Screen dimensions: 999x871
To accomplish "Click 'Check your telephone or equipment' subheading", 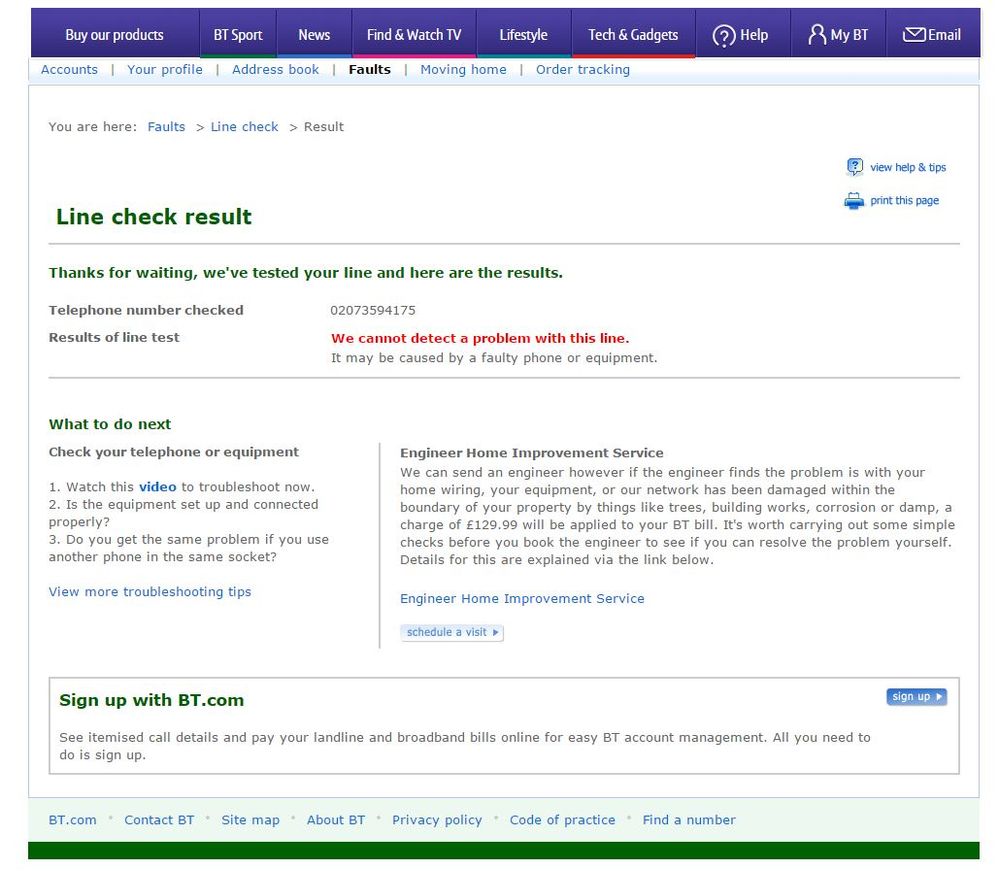I will tap(173, 452).
